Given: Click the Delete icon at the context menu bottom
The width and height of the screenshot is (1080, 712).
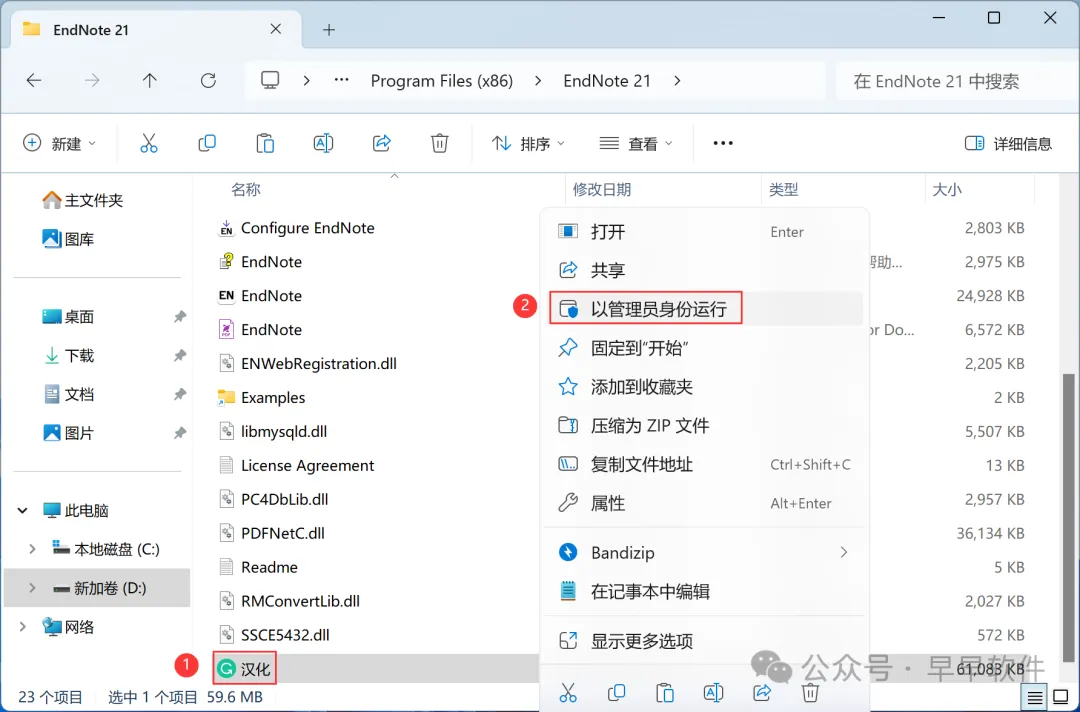Looking at the screenshot, I should (811, 692).
